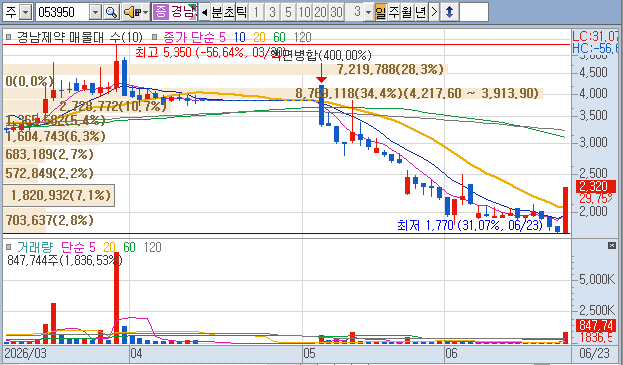The image size is (623, 365).
Task: Click the 06/23 date label
Action: pyautogui.click(x=594, y=353)
